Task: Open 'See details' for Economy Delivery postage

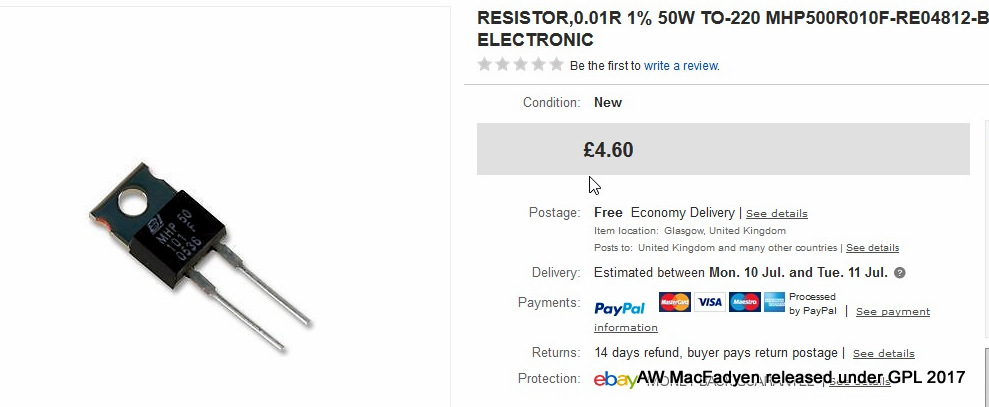Action: pyautogui.click(x=776, y=214)
